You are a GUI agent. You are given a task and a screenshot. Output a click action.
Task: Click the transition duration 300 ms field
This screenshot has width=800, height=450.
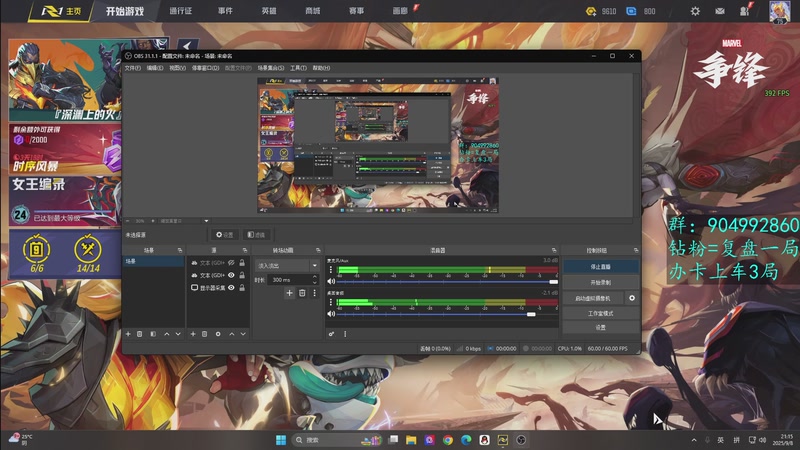(x=289, y=280)
